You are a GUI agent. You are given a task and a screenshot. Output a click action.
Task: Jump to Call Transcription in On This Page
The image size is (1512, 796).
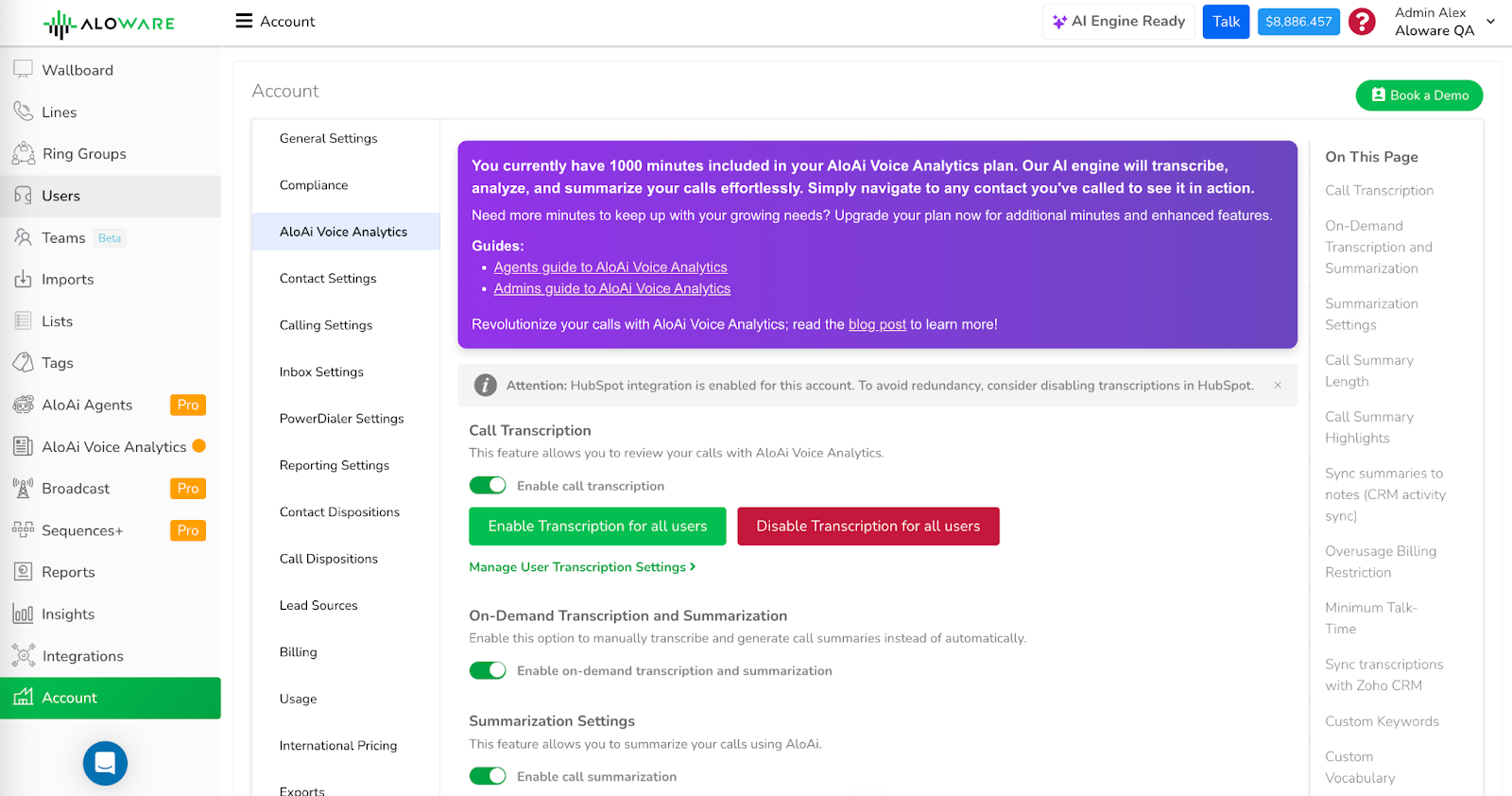[1379, 190]
